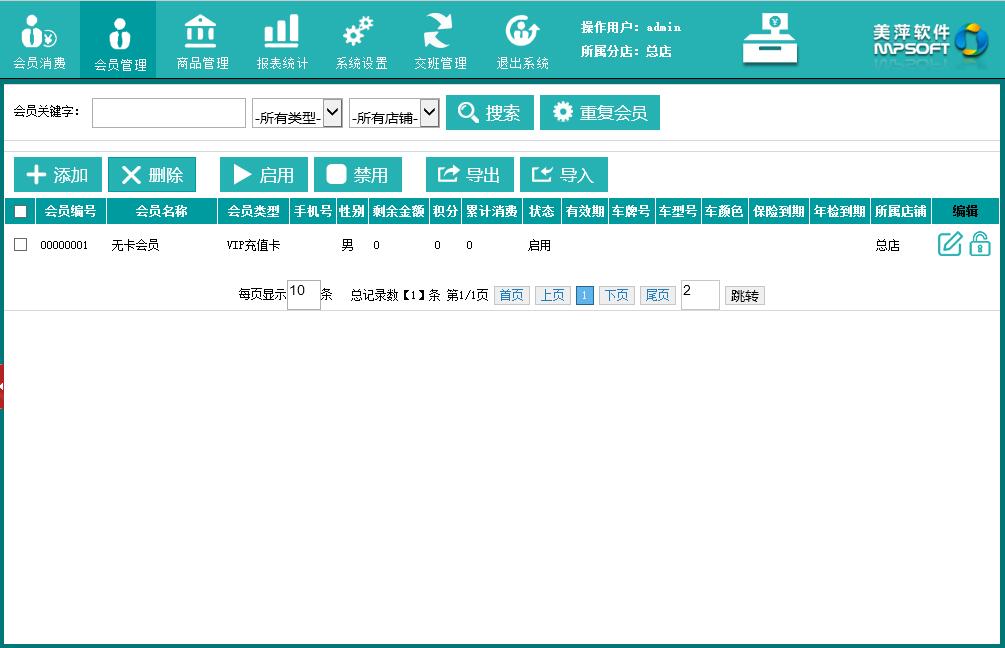Click the edit pencil icon for 无卡会员
This screenshot has height=648, width=1005.
tap(949, 244)
